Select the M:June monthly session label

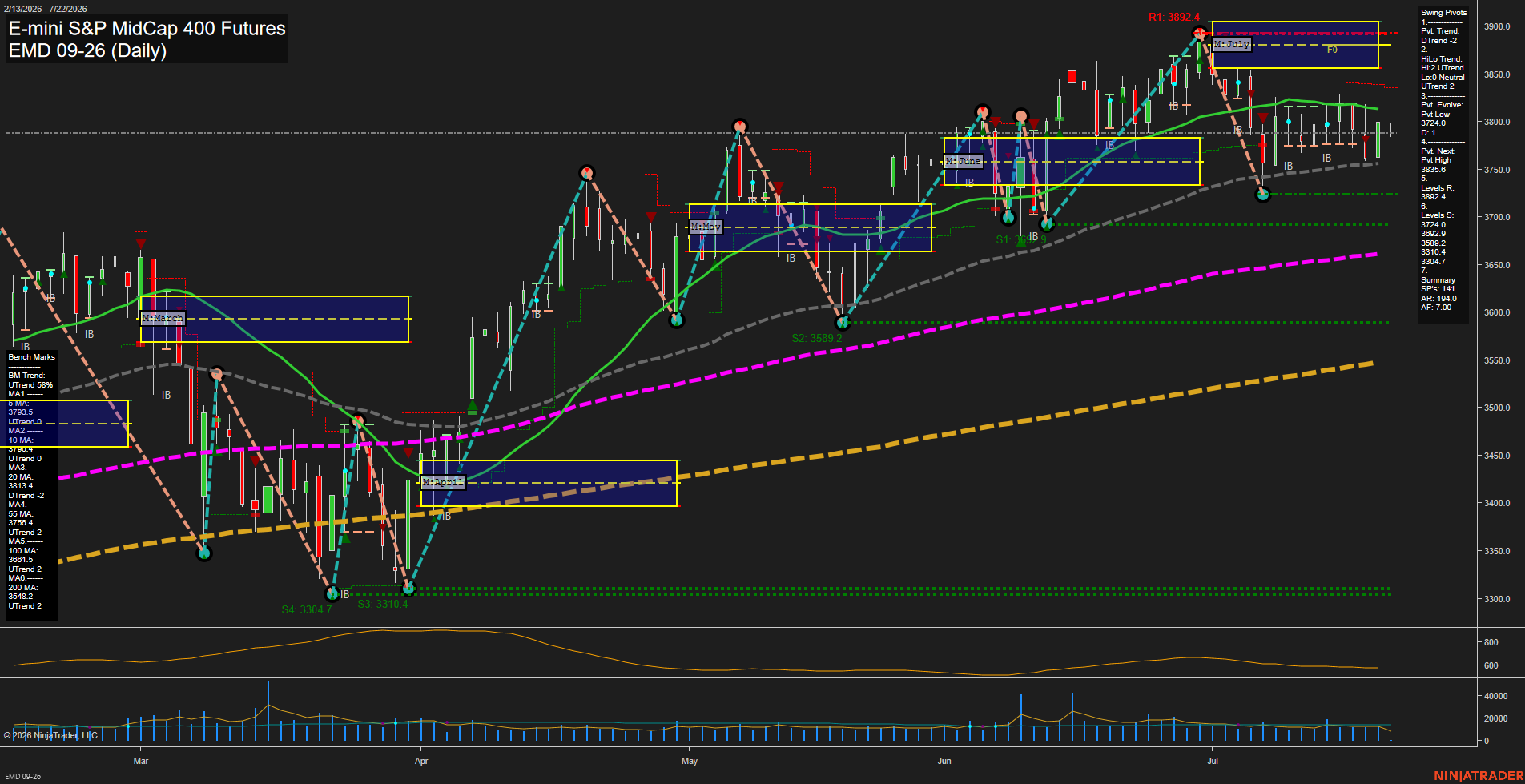tap(964, 161)
